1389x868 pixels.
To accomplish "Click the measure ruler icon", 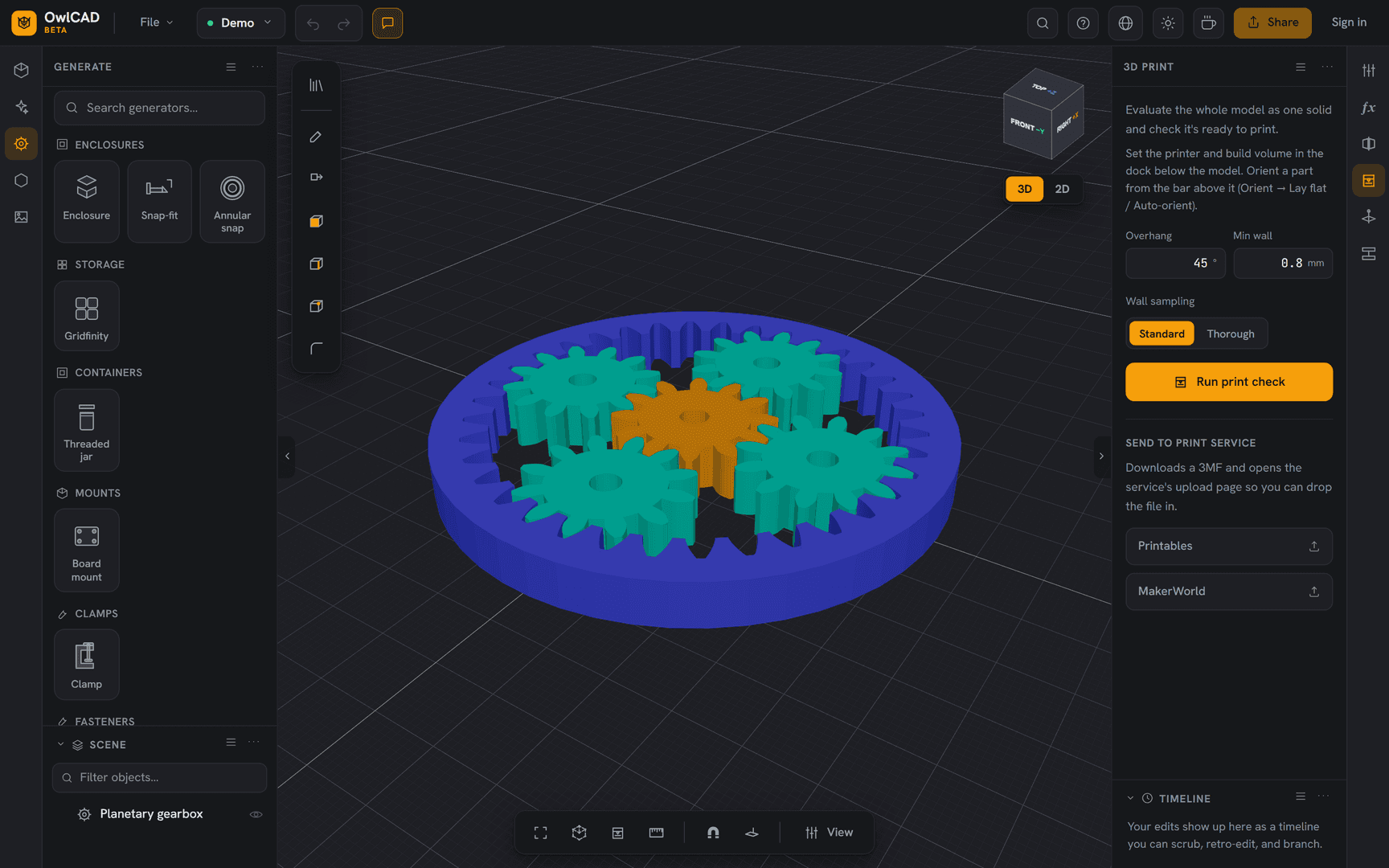I will point(656,833).
